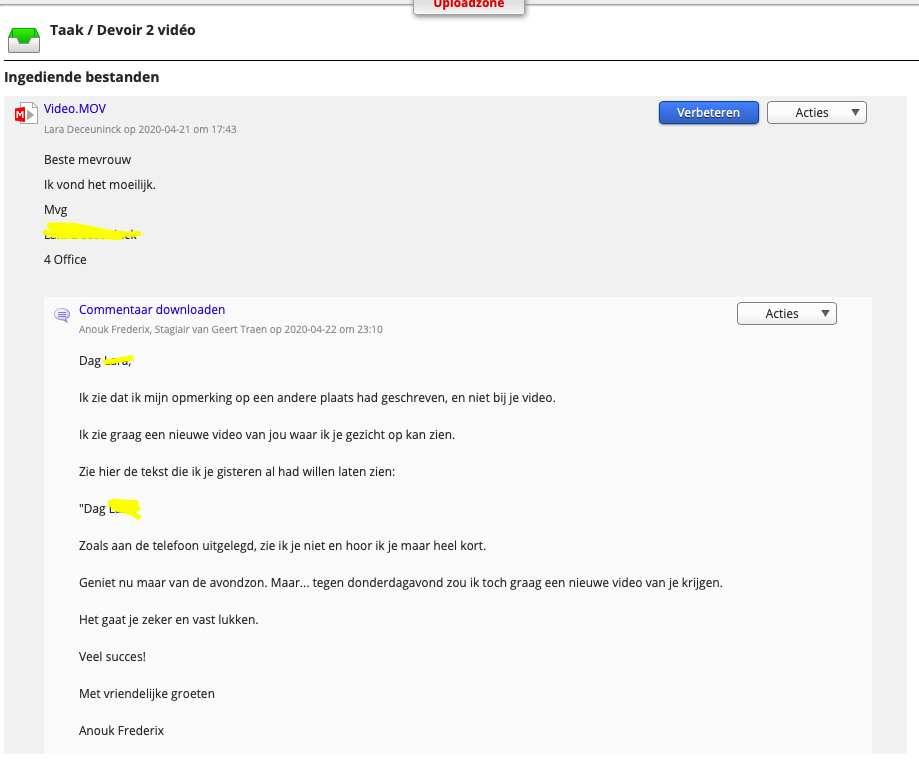
Task: Expand the Acties dropdown beside Verbeteren
Action: point(816,113)
